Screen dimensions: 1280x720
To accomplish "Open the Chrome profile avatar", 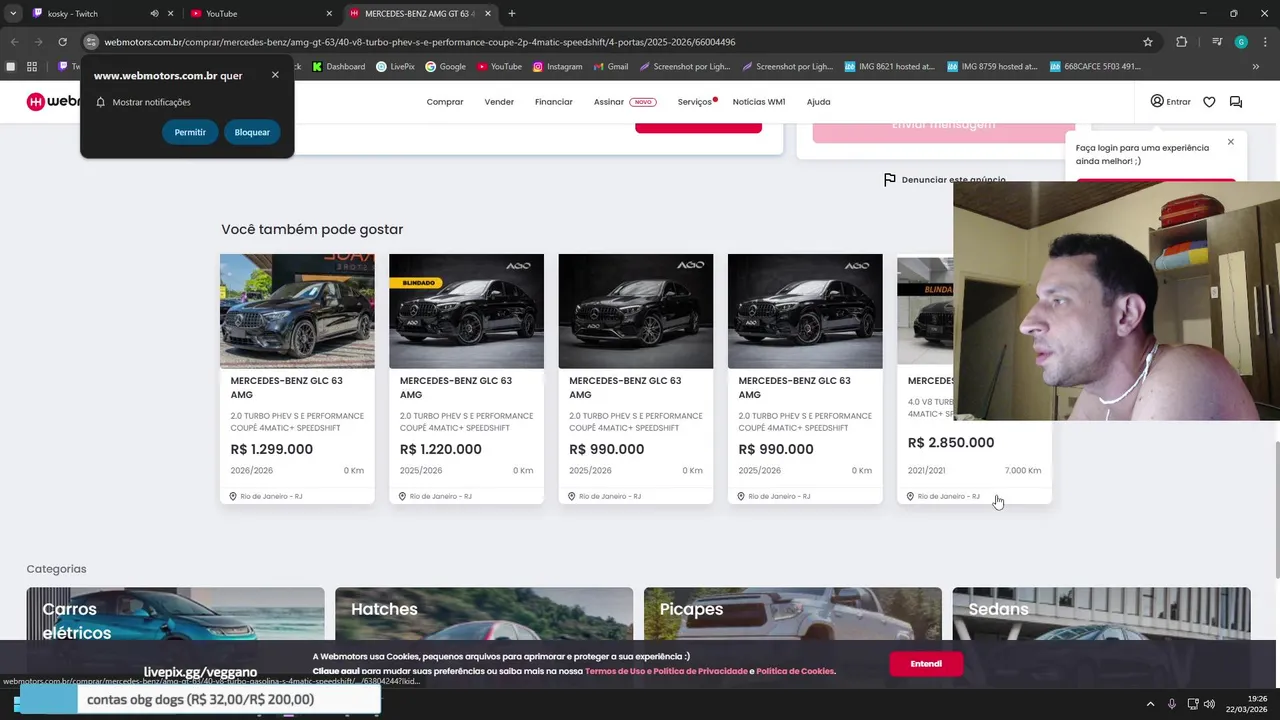I will coord(1241,42).
